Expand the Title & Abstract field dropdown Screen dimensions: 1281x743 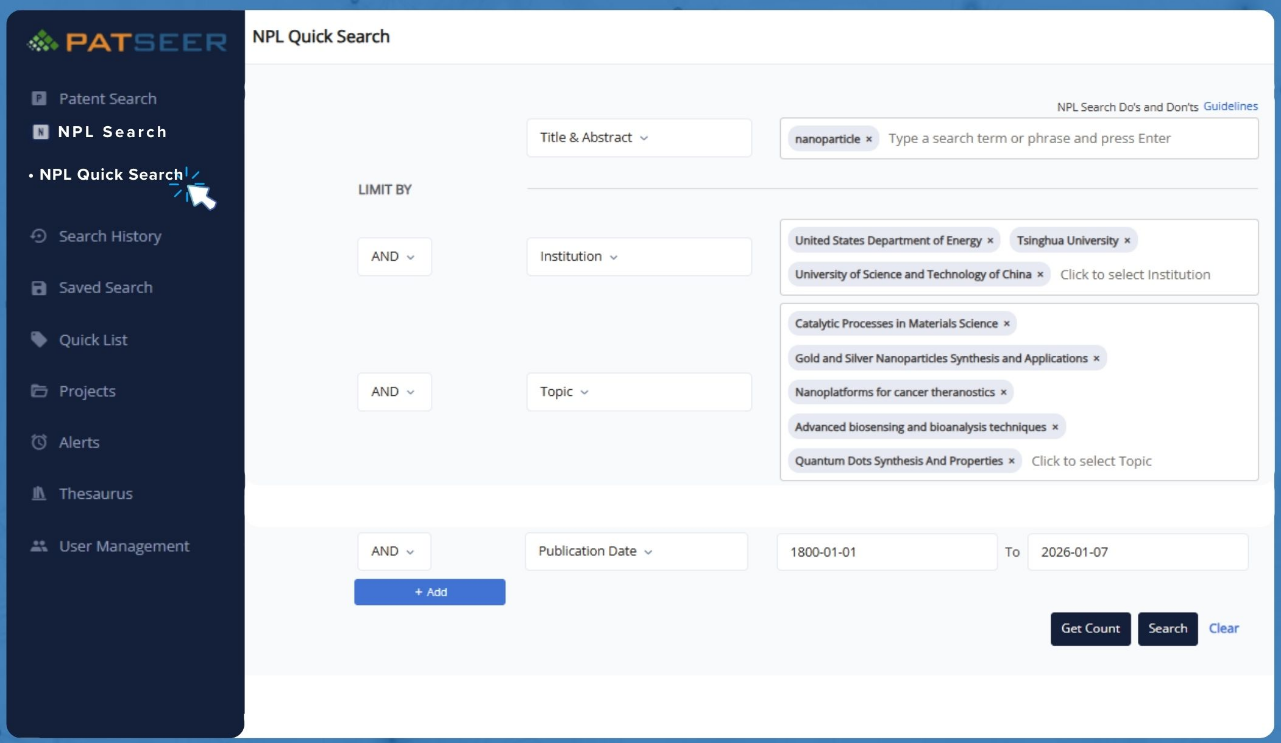pyautogui.click(x=638, y=138)
